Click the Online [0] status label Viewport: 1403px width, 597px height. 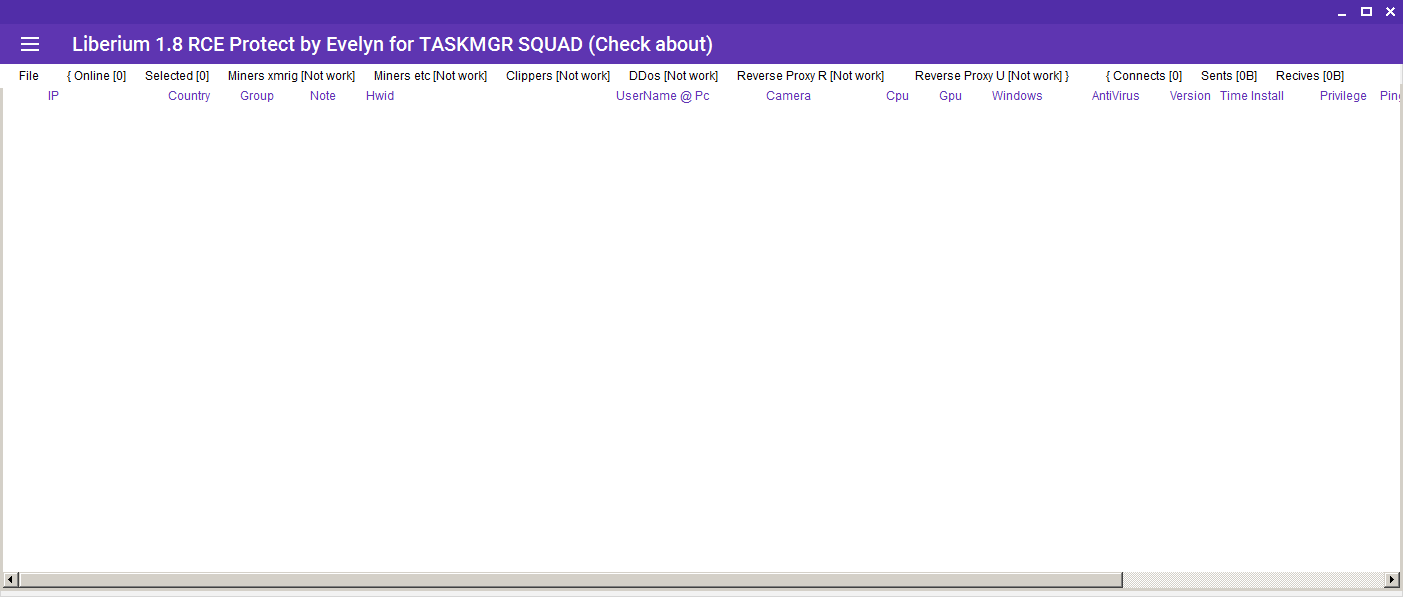[97, 76]
